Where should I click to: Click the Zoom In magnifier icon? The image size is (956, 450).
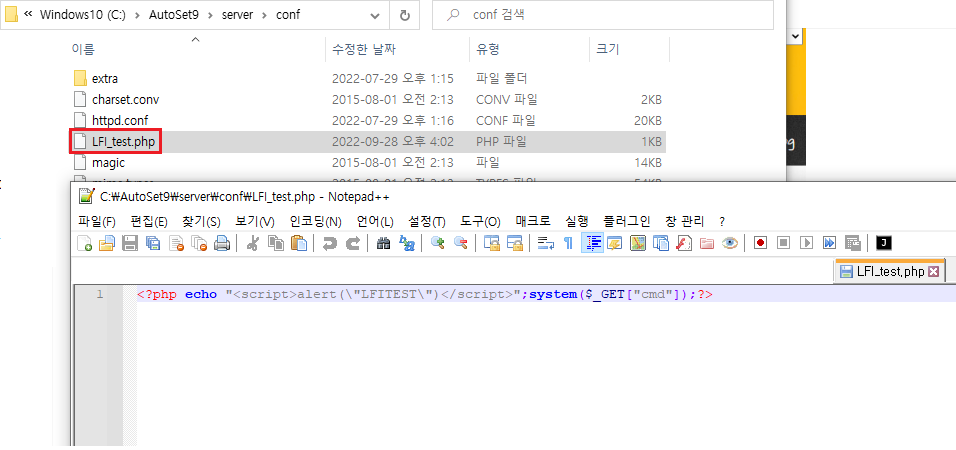tap(437, 243)
